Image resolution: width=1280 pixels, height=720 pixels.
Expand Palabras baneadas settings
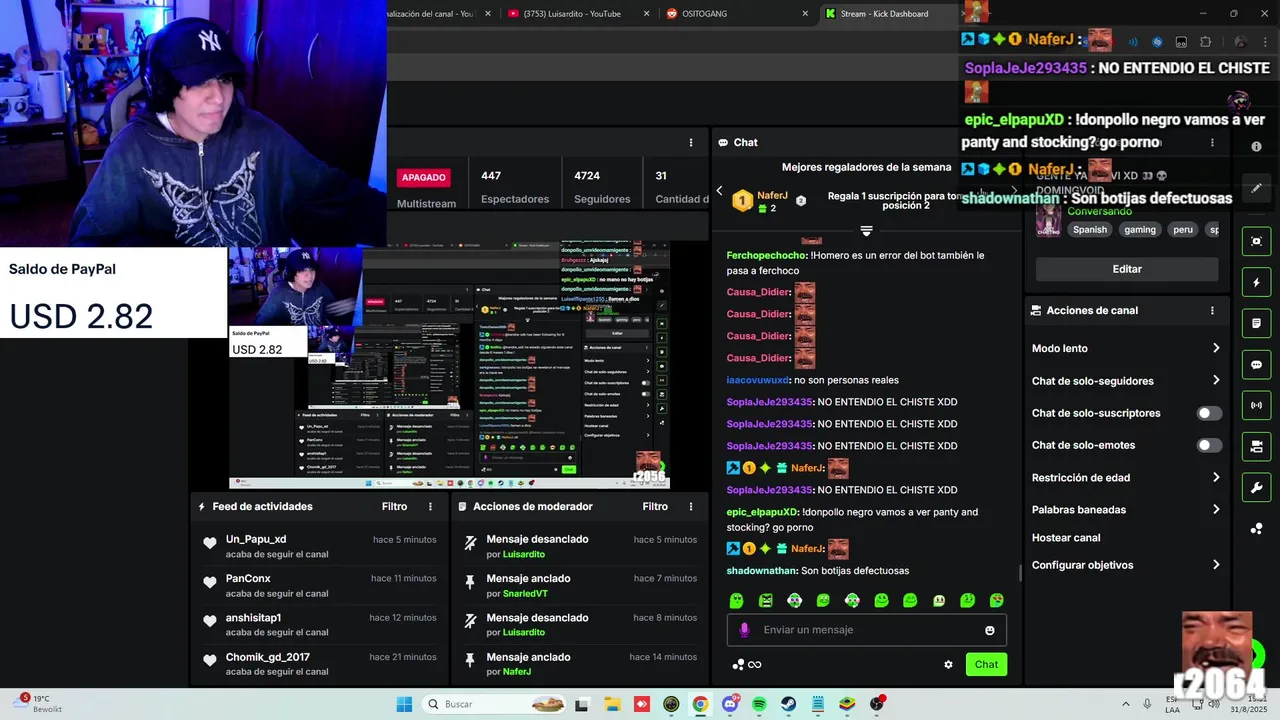click(1216, 509)
